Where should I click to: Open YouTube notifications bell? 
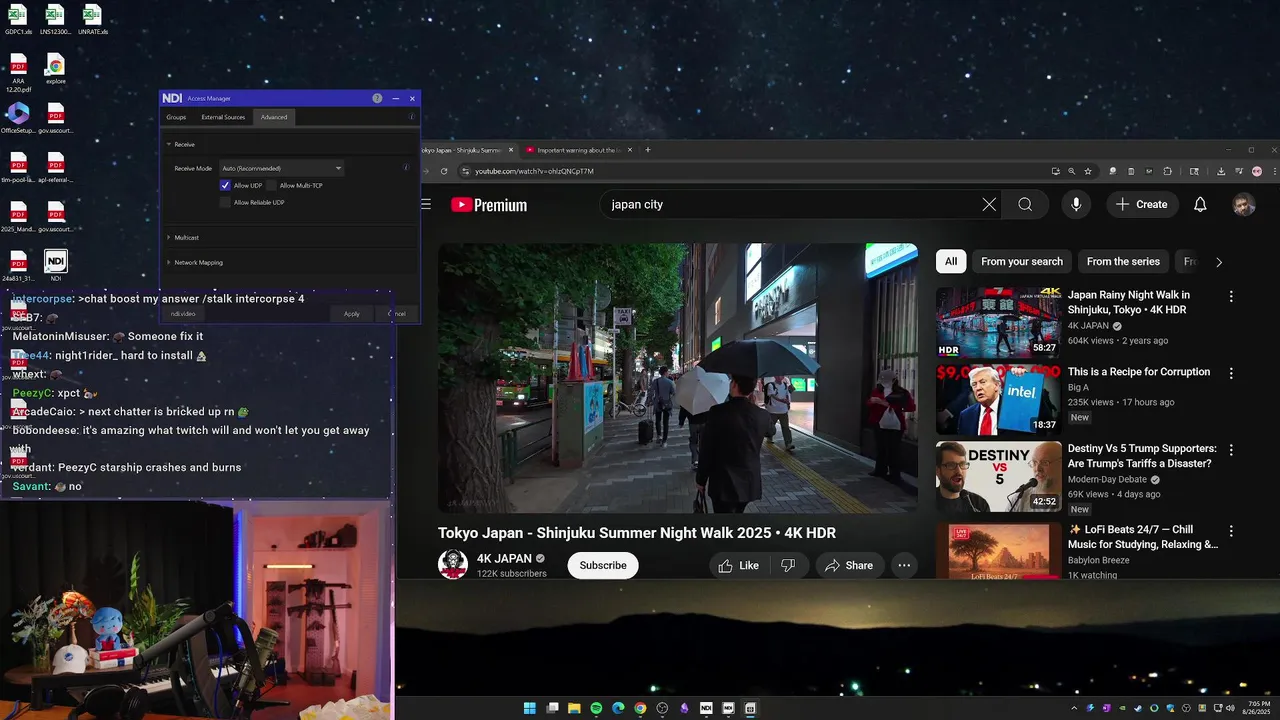point(1200,204)
